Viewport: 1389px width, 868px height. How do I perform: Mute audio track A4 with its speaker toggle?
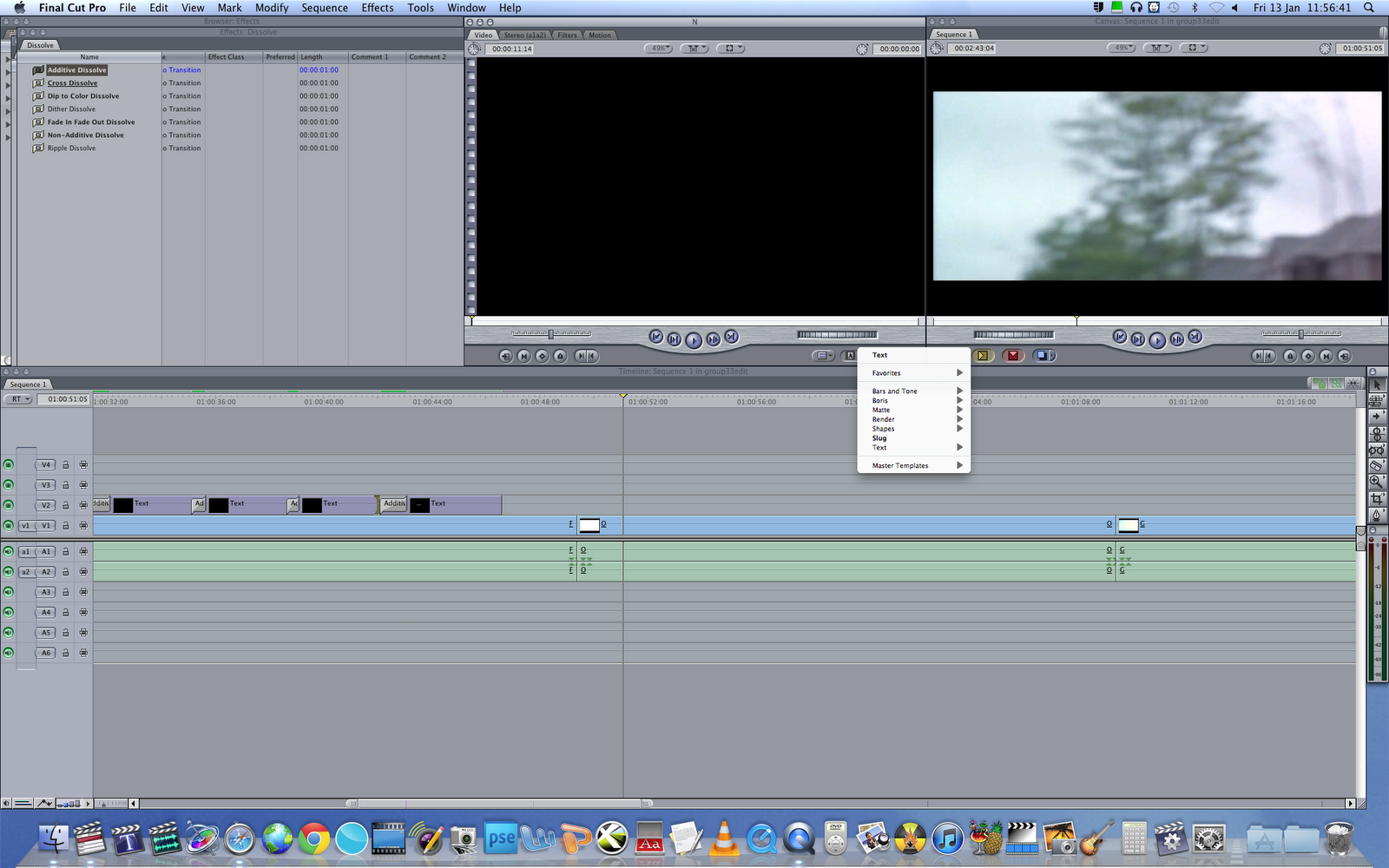pyautogui.click(x=9, y=612)
